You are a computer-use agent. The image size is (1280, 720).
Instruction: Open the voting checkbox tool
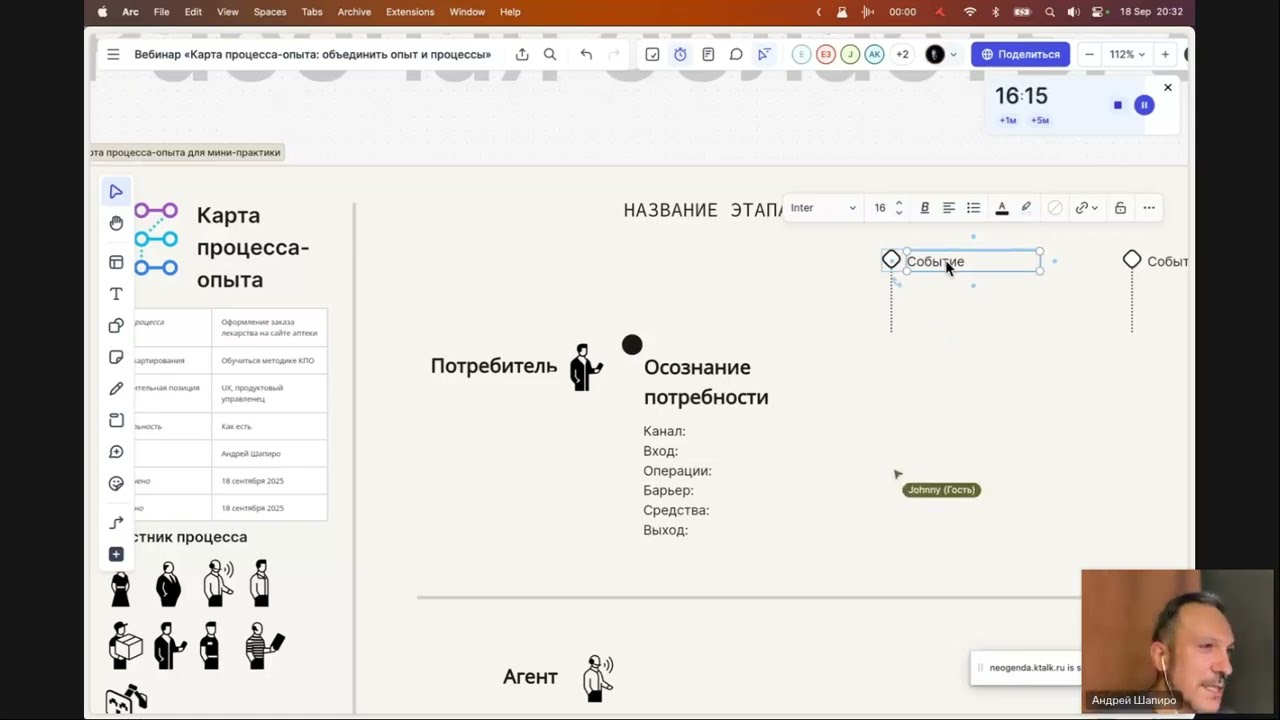click(652, 54)
